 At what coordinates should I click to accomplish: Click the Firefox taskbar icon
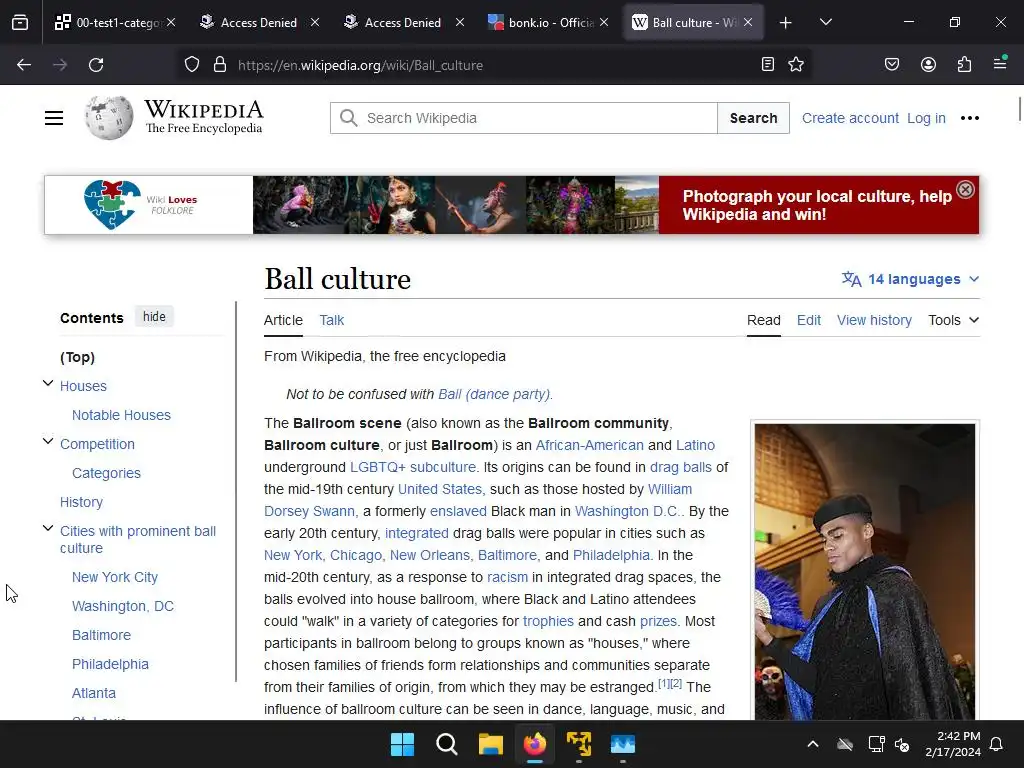tap(535, 744)
